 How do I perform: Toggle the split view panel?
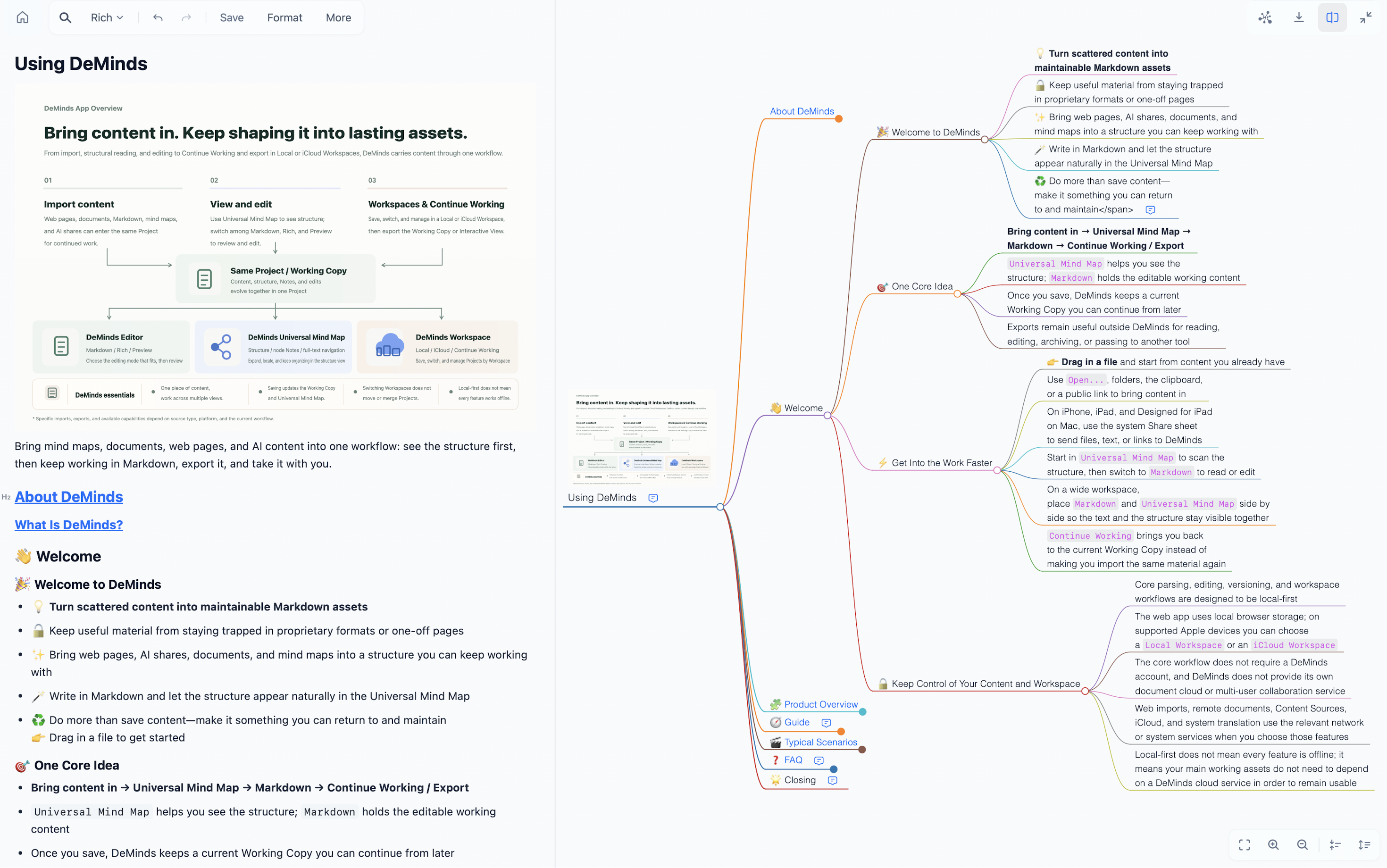1332,17
